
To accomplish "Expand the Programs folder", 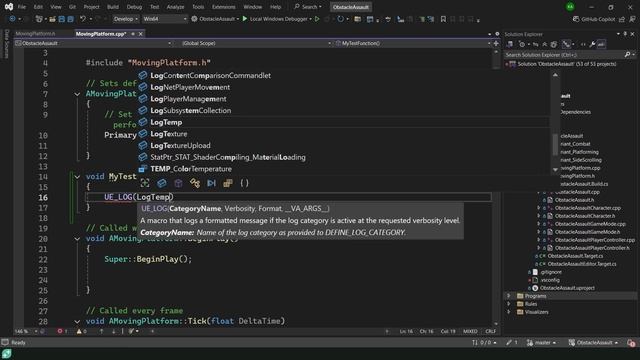I will point(509,296).
